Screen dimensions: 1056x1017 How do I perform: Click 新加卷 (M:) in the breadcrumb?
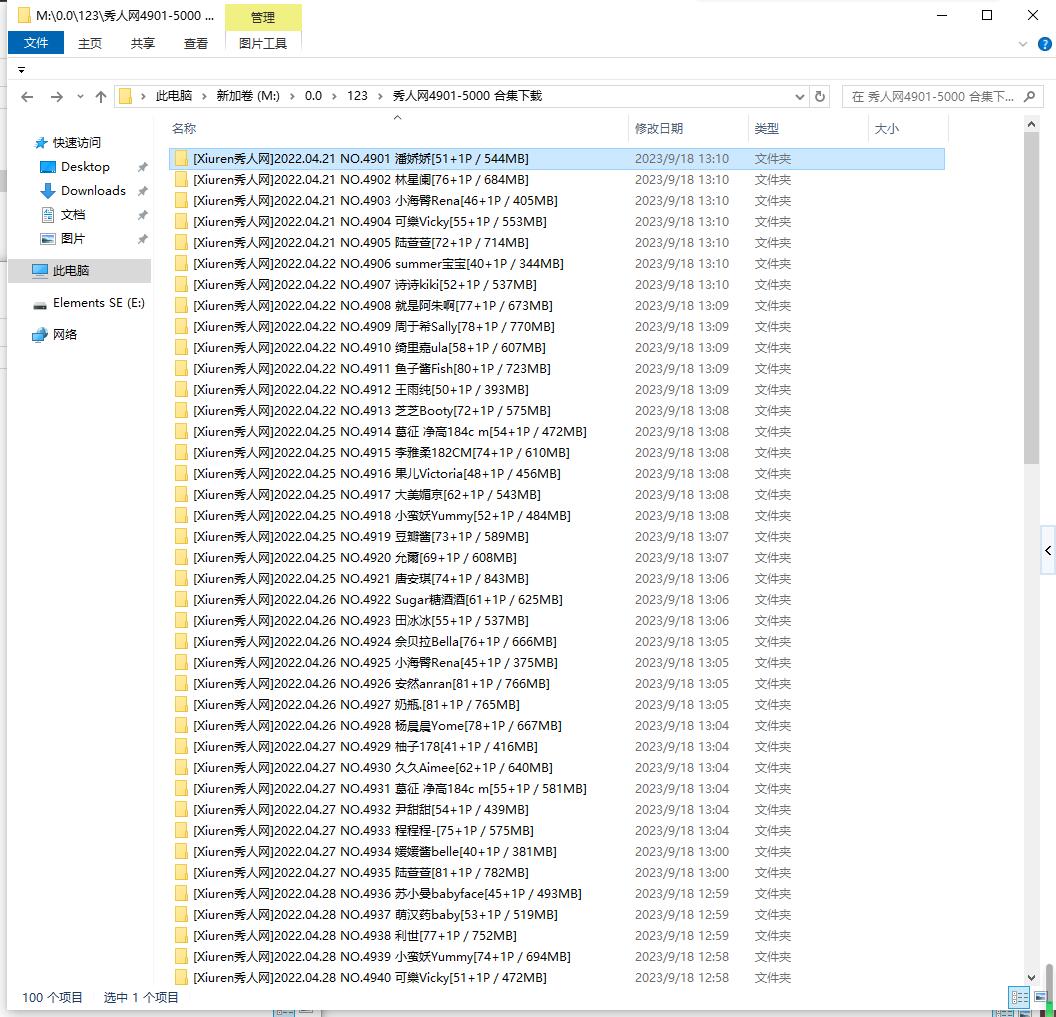pos(248,96)
